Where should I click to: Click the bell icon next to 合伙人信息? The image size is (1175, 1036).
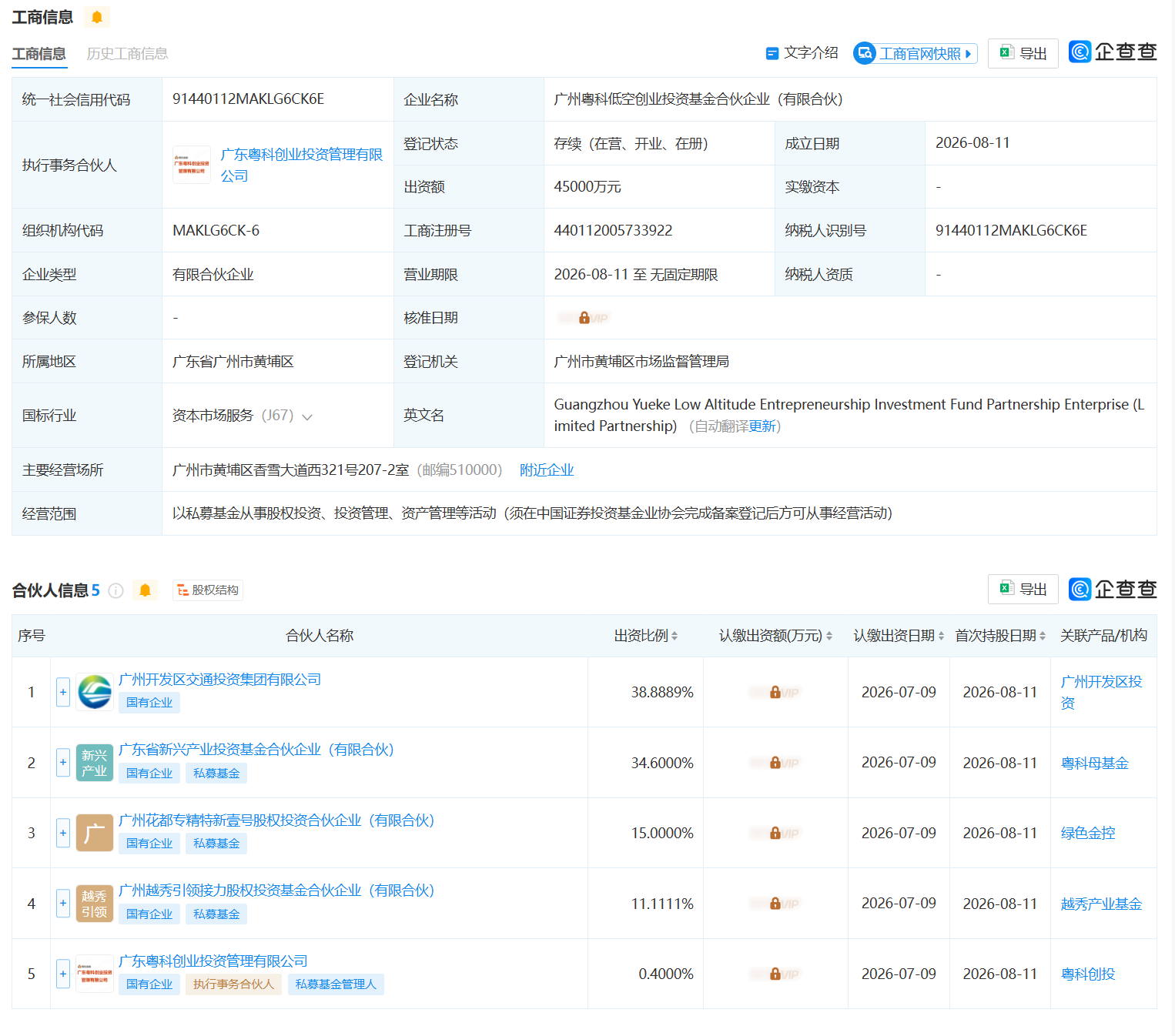click(145, 590)
